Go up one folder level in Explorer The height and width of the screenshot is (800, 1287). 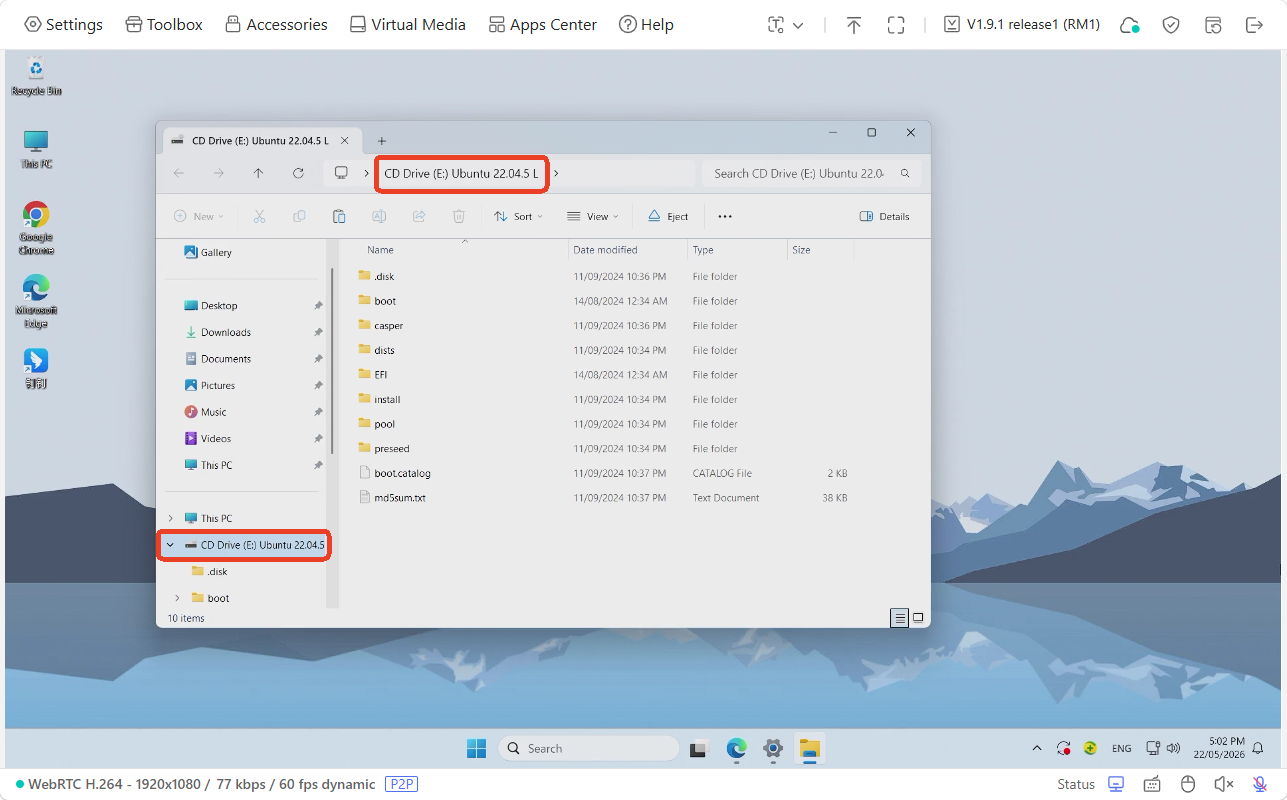(x=258, y=173)
